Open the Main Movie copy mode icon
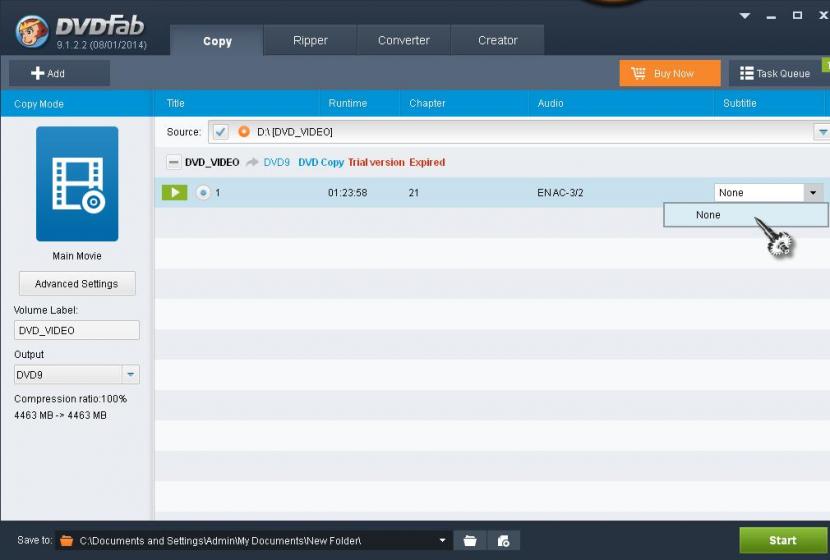 point(77,184)
